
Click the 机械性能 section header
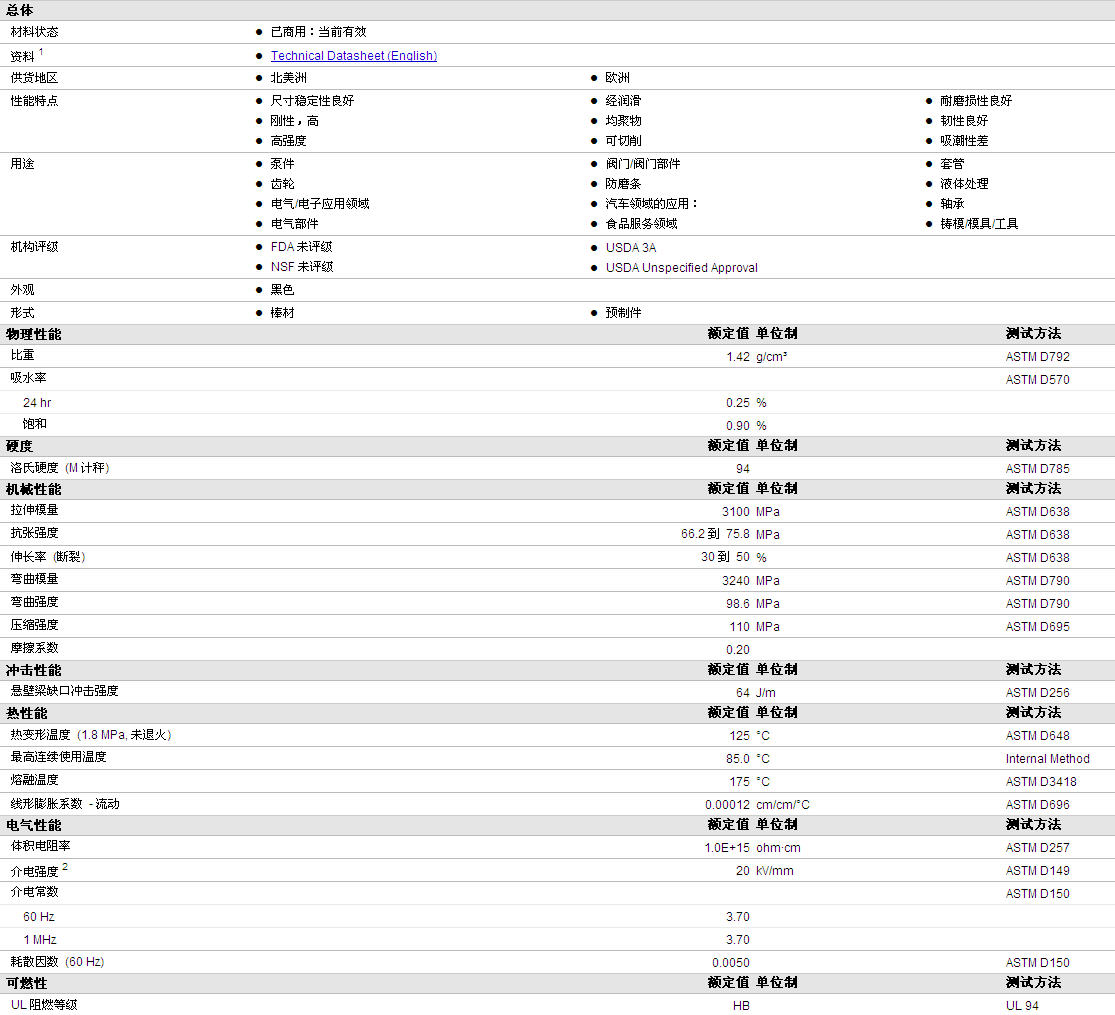tap(33, 489)
